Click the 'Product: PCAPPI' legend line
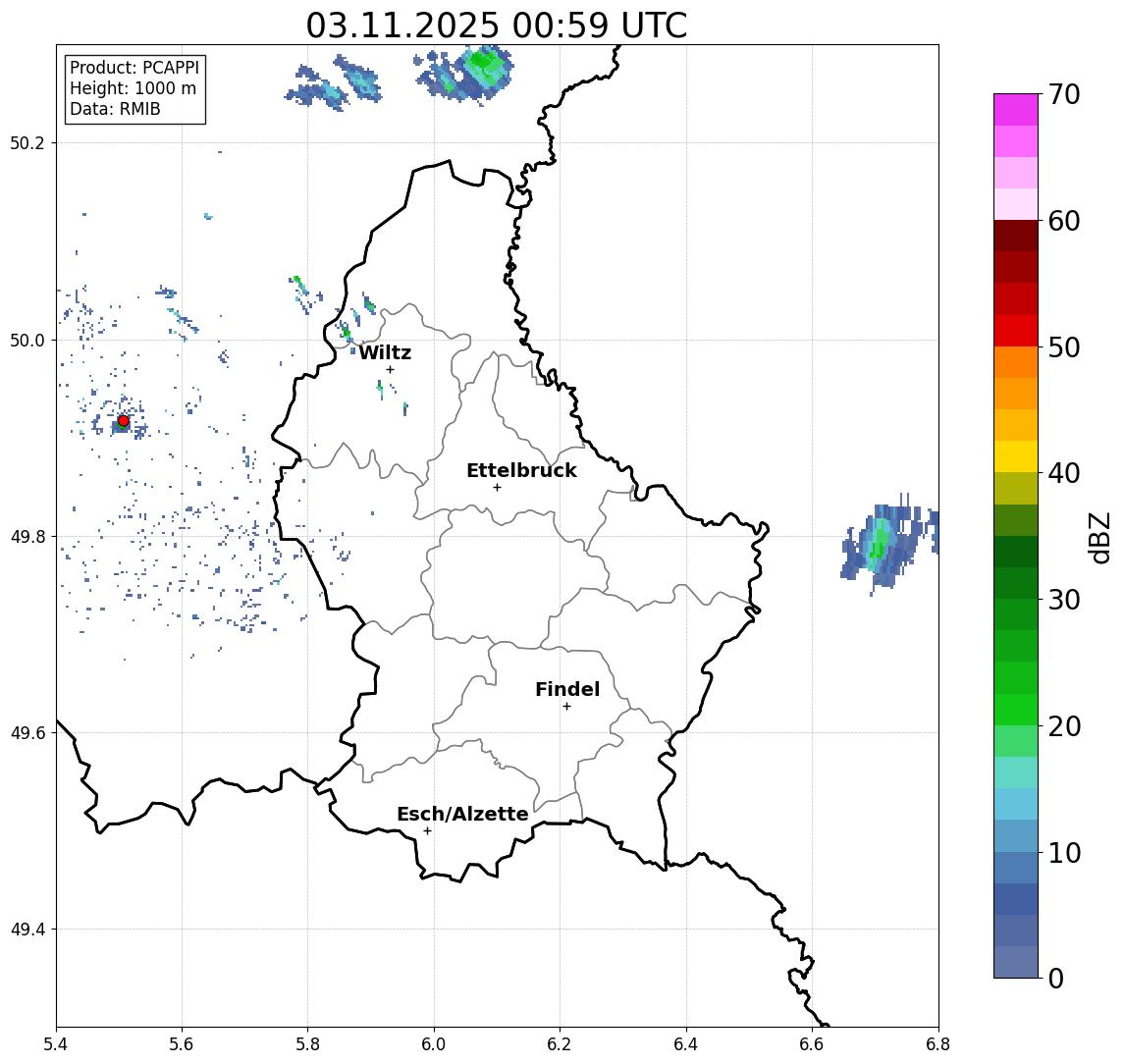1124x1064 pixels. click(134, 68)
